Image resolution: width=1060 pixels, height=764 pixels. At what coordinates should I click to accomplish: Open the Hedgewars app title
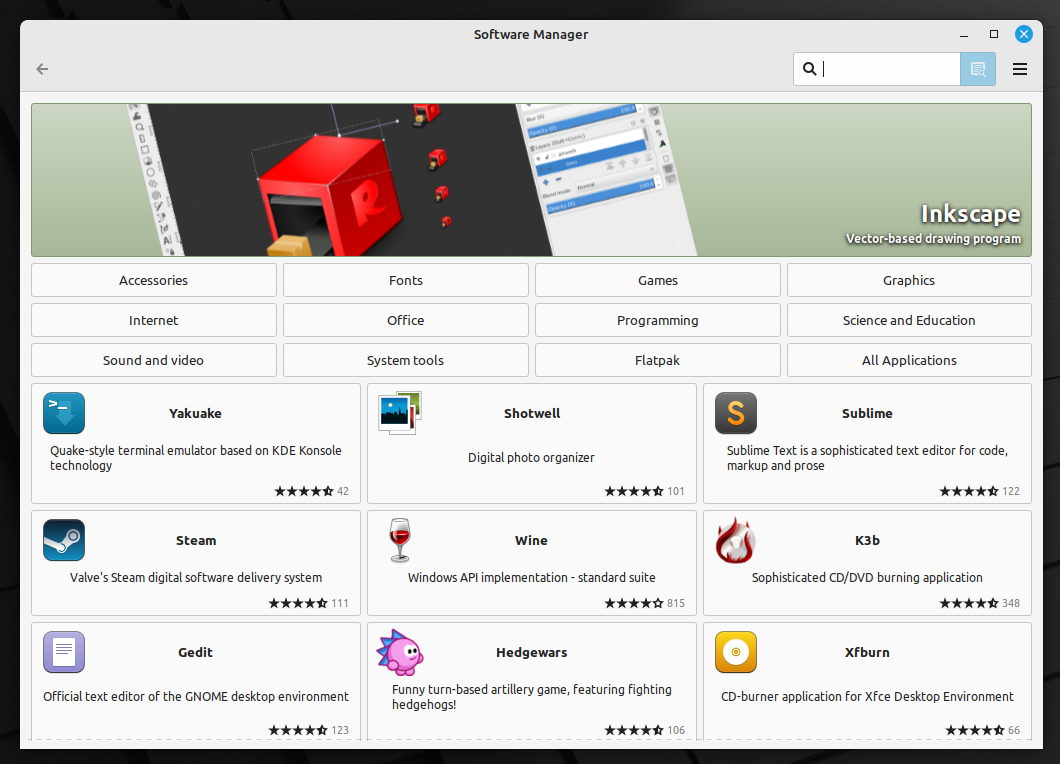532,652
